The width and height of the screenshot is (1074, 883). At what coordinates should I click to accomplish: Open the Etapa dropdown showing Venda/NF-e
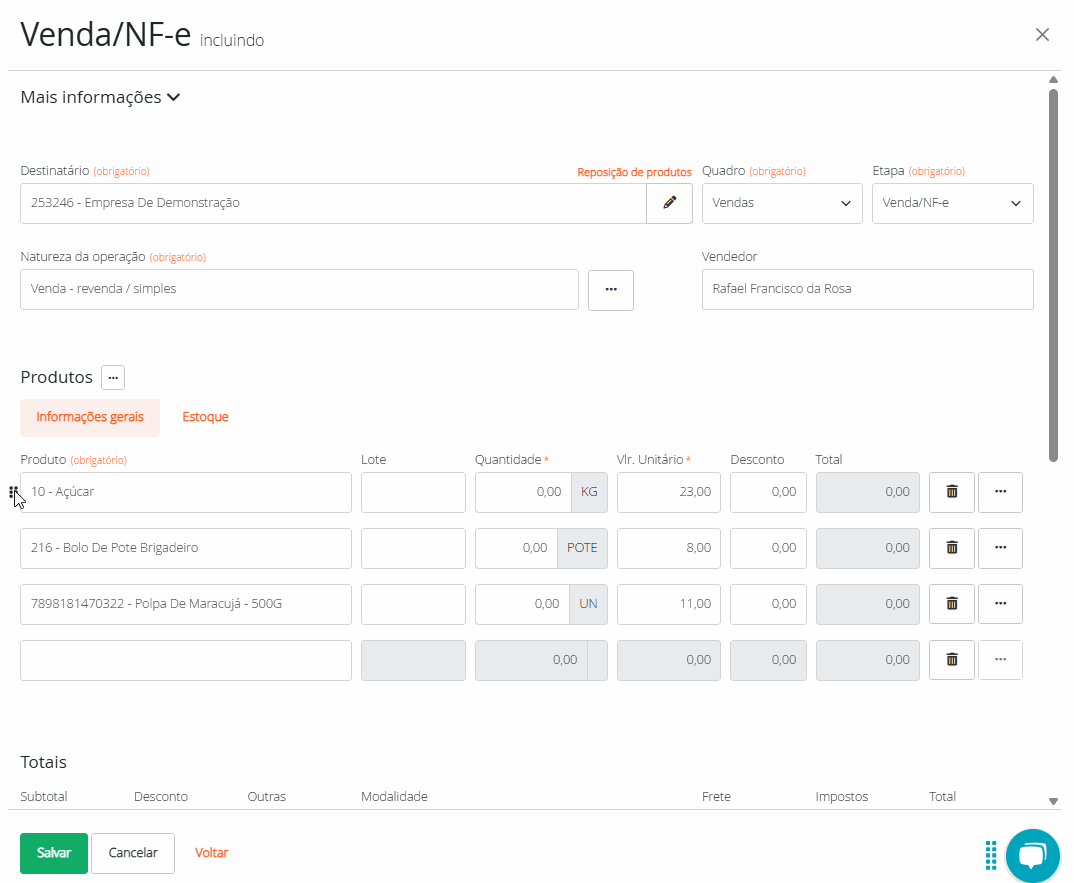(952, 203)
